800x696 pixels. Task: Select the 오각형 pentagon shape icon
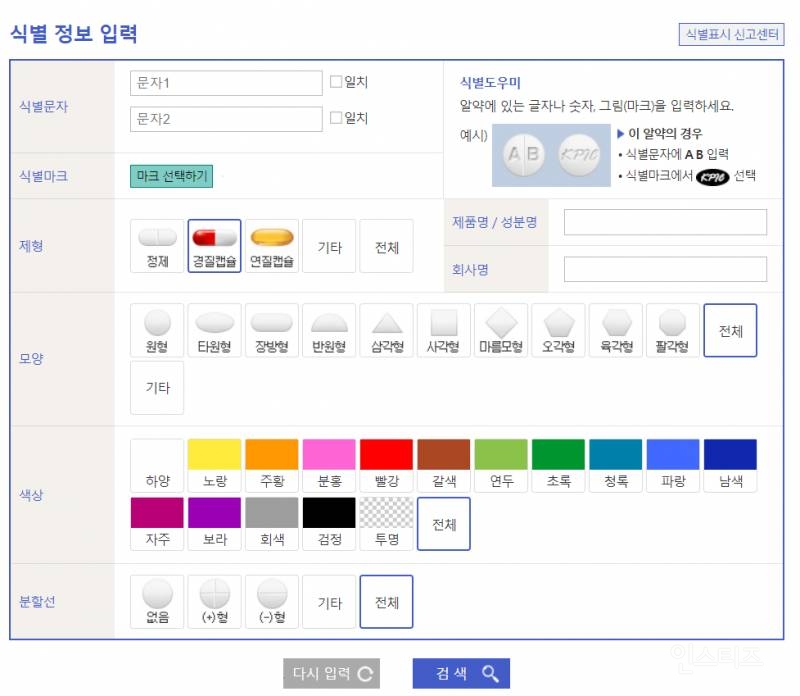click(558, 330)
